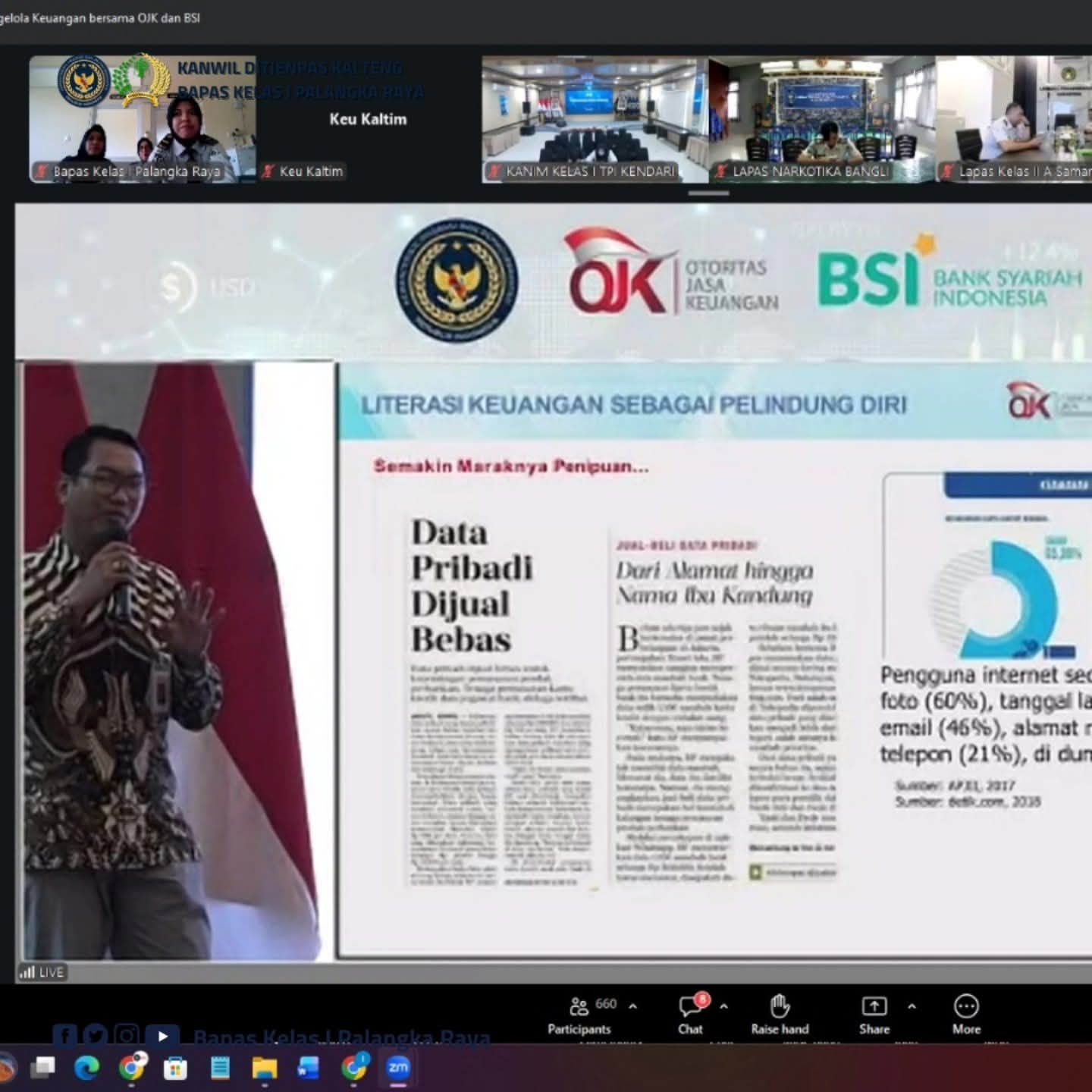Select the Bapas Kelas I Palangka Raya video tile
This screenshot has width=1092, height=1092.
coord(143,119)
